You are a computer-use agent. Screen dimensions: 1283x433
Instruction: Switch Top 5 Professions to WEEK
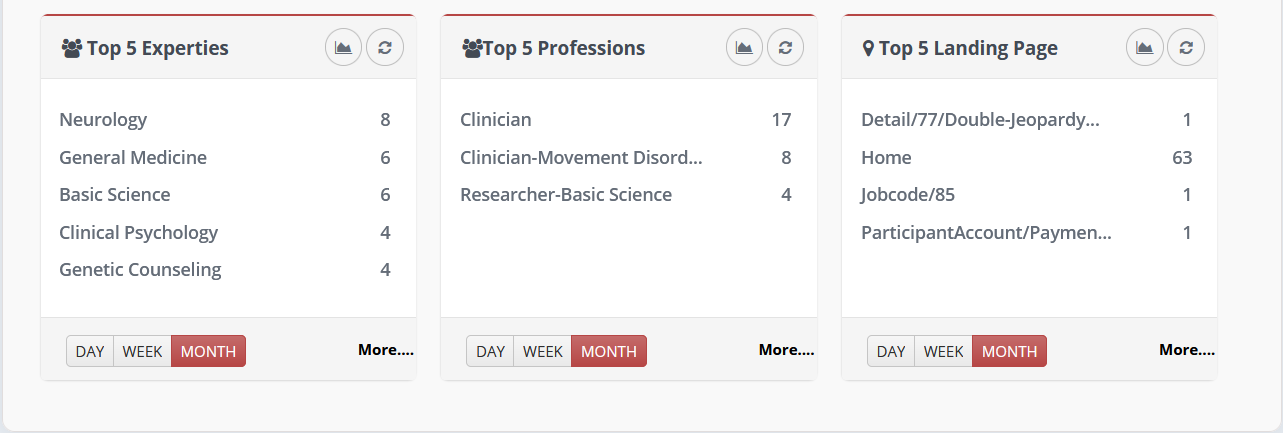click(543, 351)
